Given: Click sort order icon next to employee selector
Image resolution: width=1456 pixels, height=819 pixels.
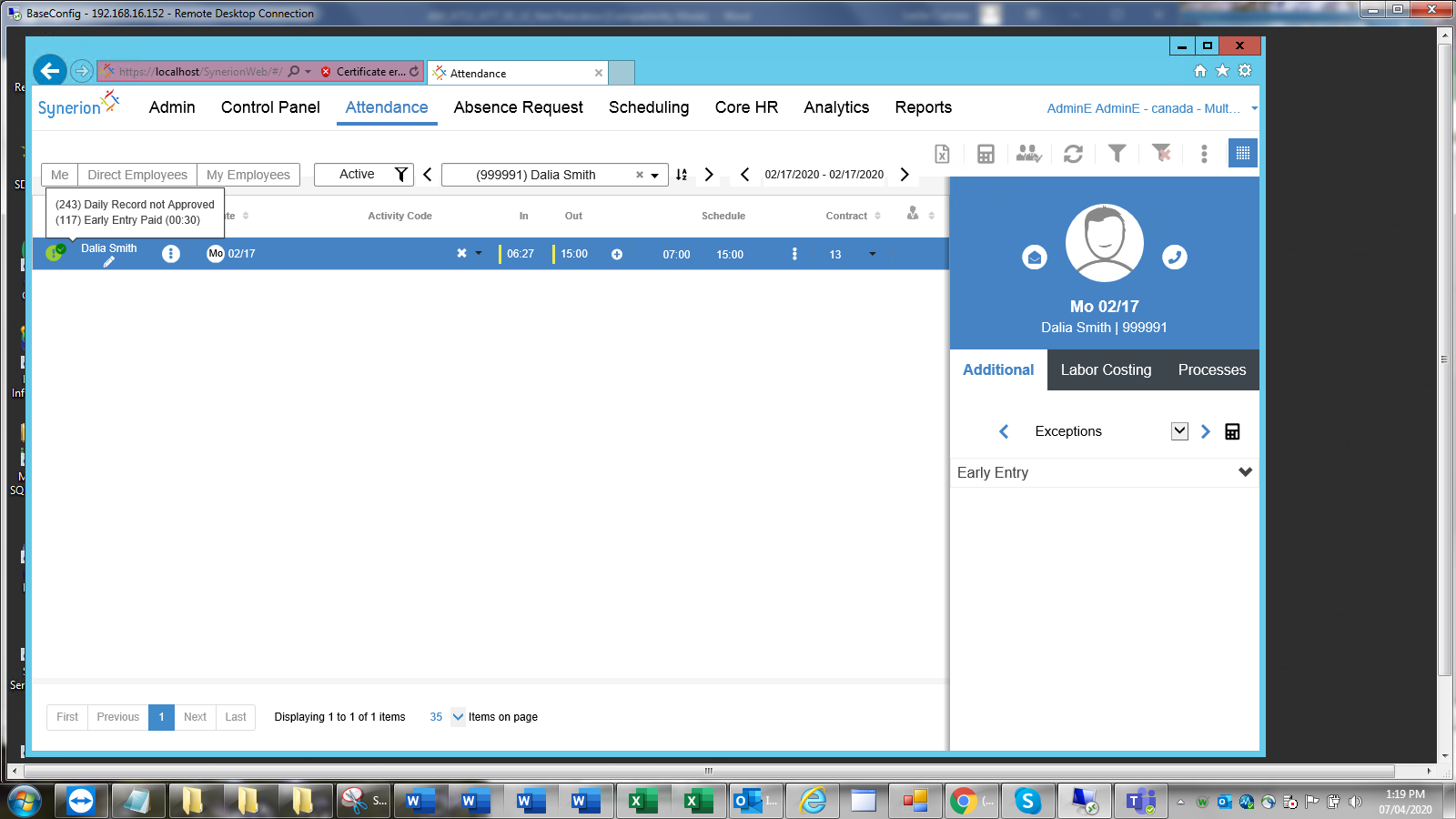Looking at the screenshot, I should (x=682, y=175).
